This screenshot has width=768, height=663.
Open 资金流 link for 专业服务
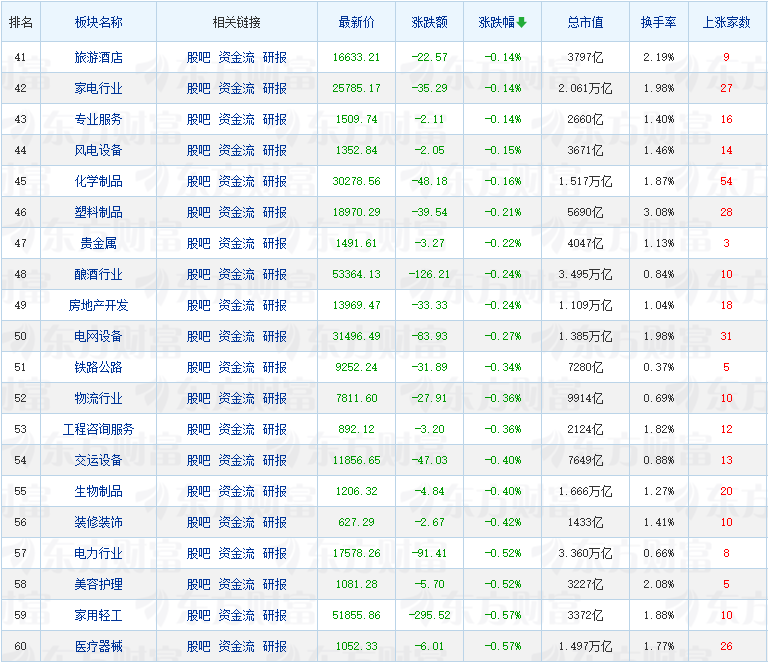pos(236,119)
